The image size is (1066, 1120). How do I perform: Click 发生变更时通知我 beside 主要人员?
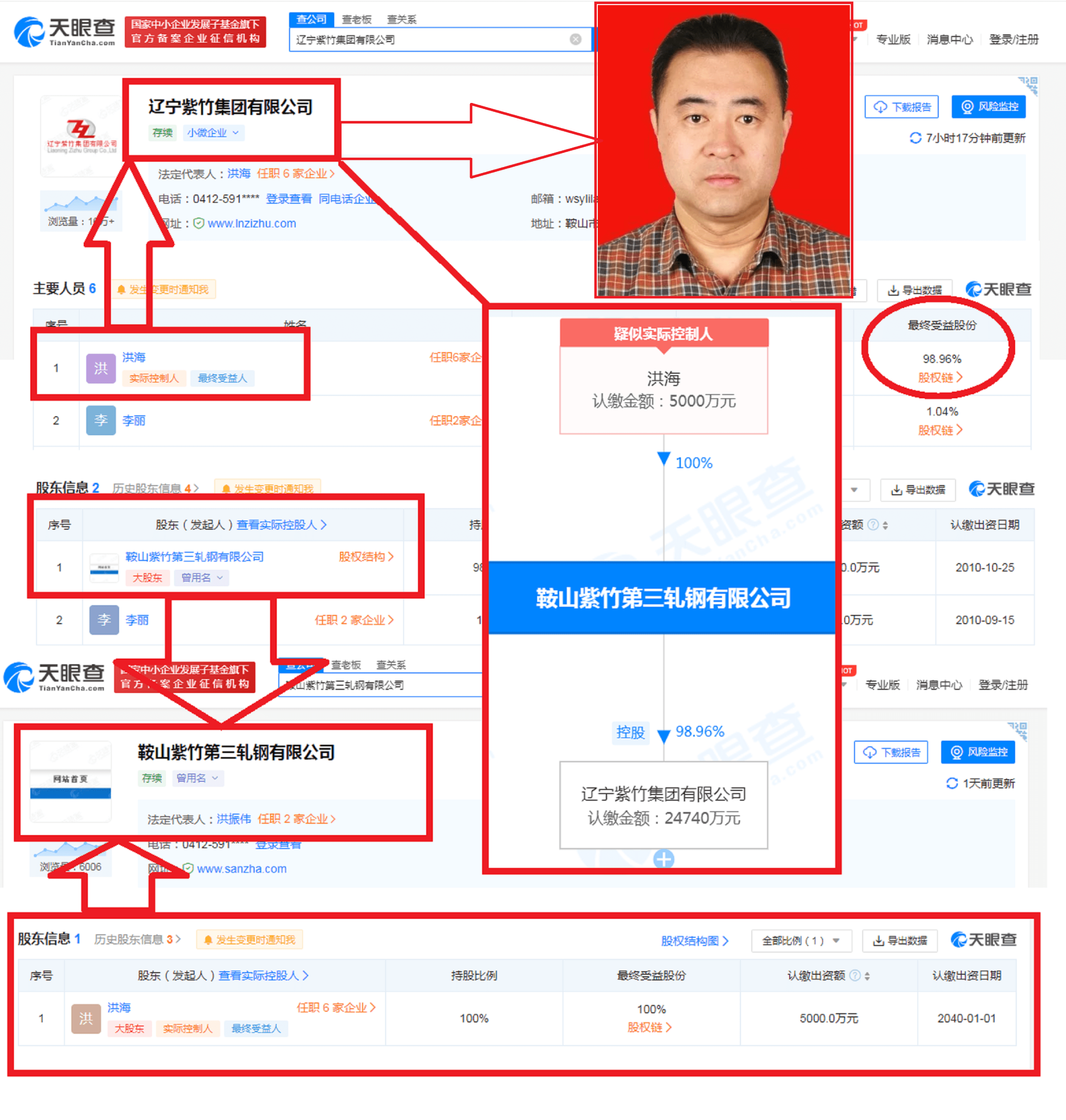point(162,290)
